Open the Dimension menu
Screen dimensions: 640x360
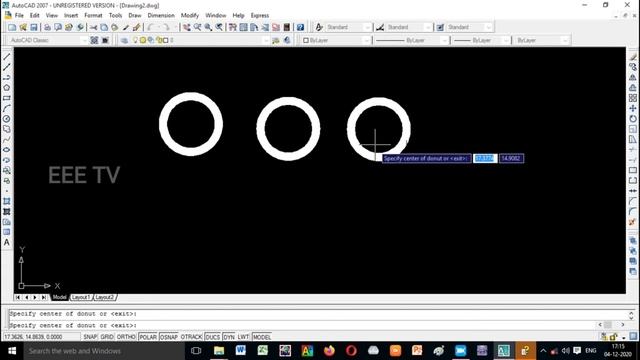161,16
